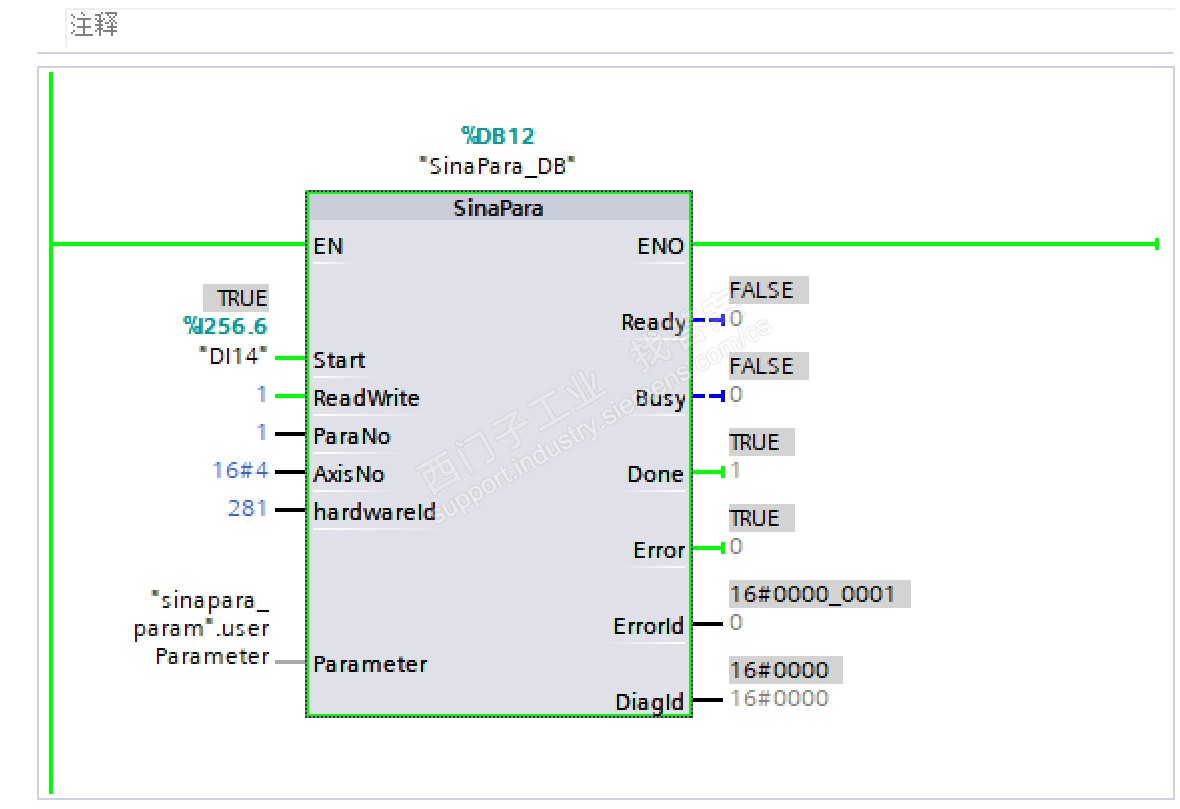This screenshot has width=1180, height=809.
Task: Click the grey 16#0000 operand at DiagId
Action: tap(780, 698)
